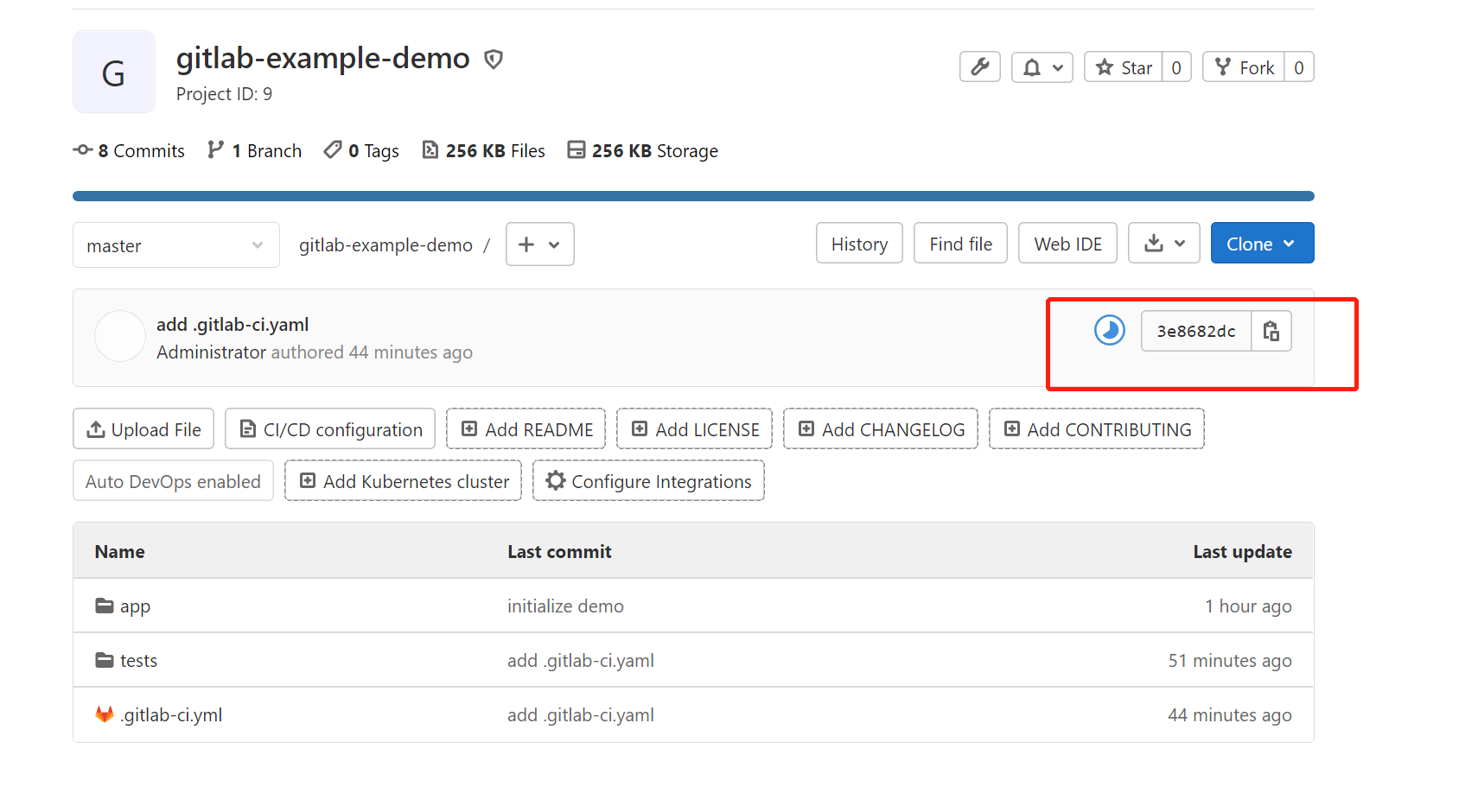The width and height of the screenshot is (1478, 812).
Task: Click the fork count number
Action: click(1299, 67)
